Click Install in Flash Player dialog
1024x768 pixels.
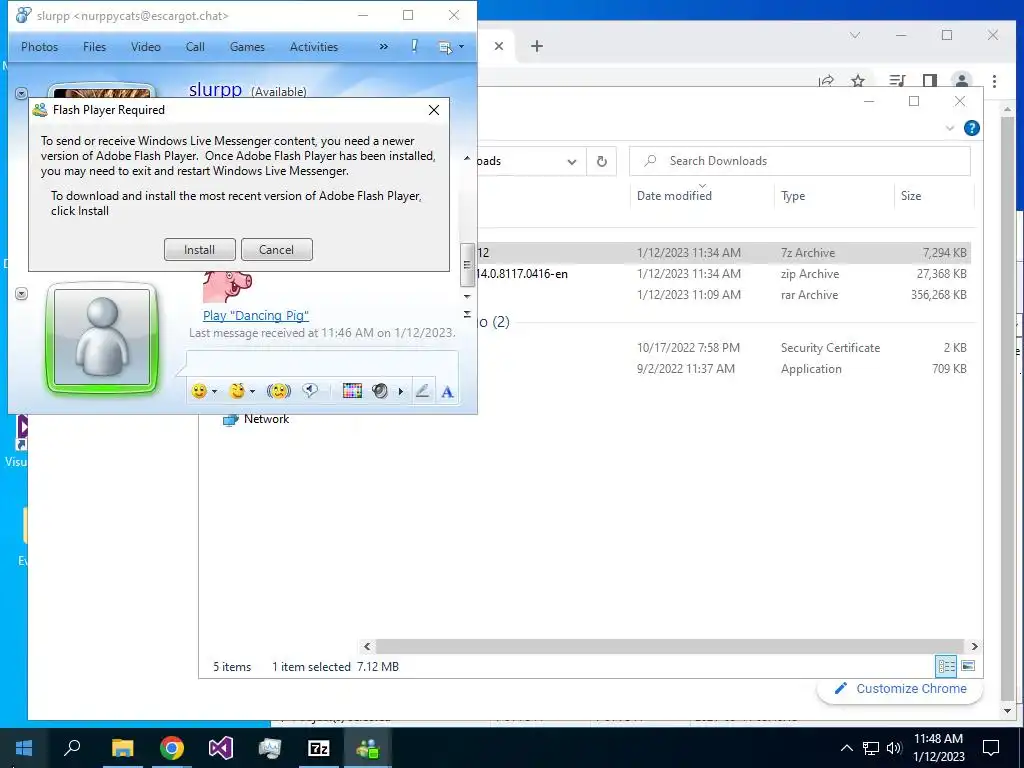pos(199,249)
